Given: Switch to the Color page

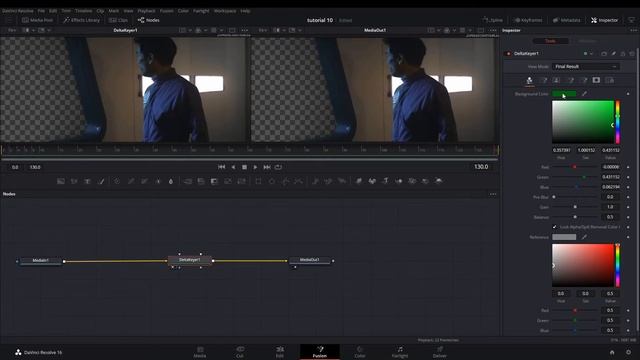Looking at the screenshot, I should point(360,352).
